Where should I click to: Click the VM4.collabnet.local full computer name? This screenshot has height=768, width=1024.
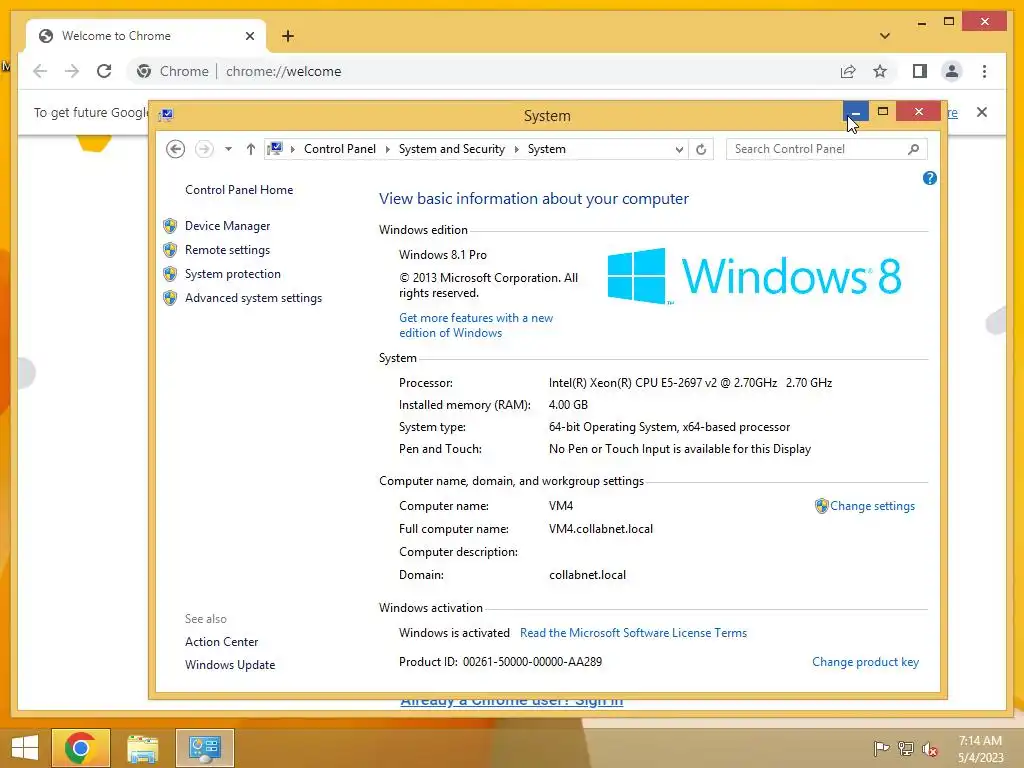click(601, 529)
